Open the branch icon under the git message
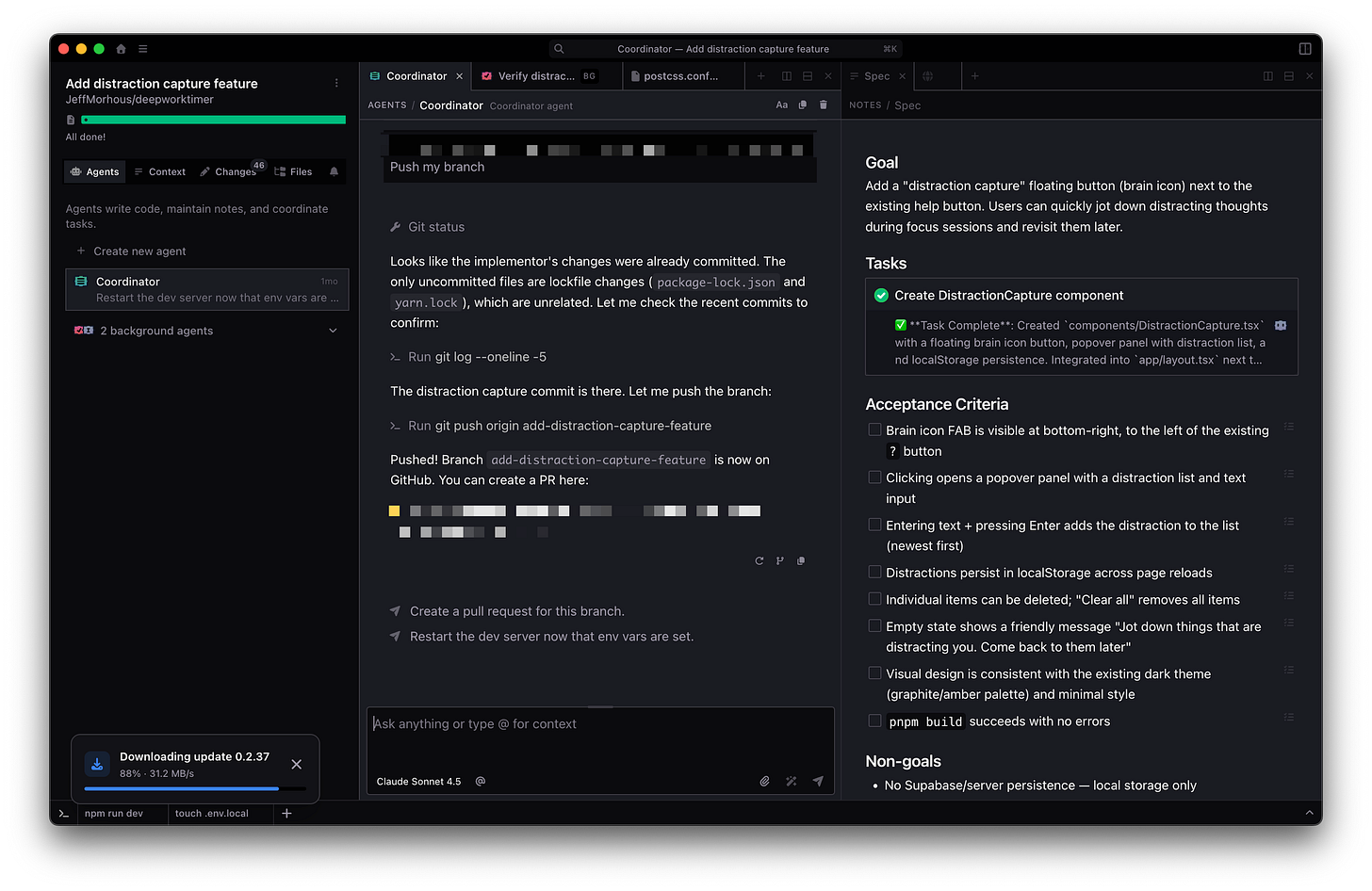 (x=780, y=560)
